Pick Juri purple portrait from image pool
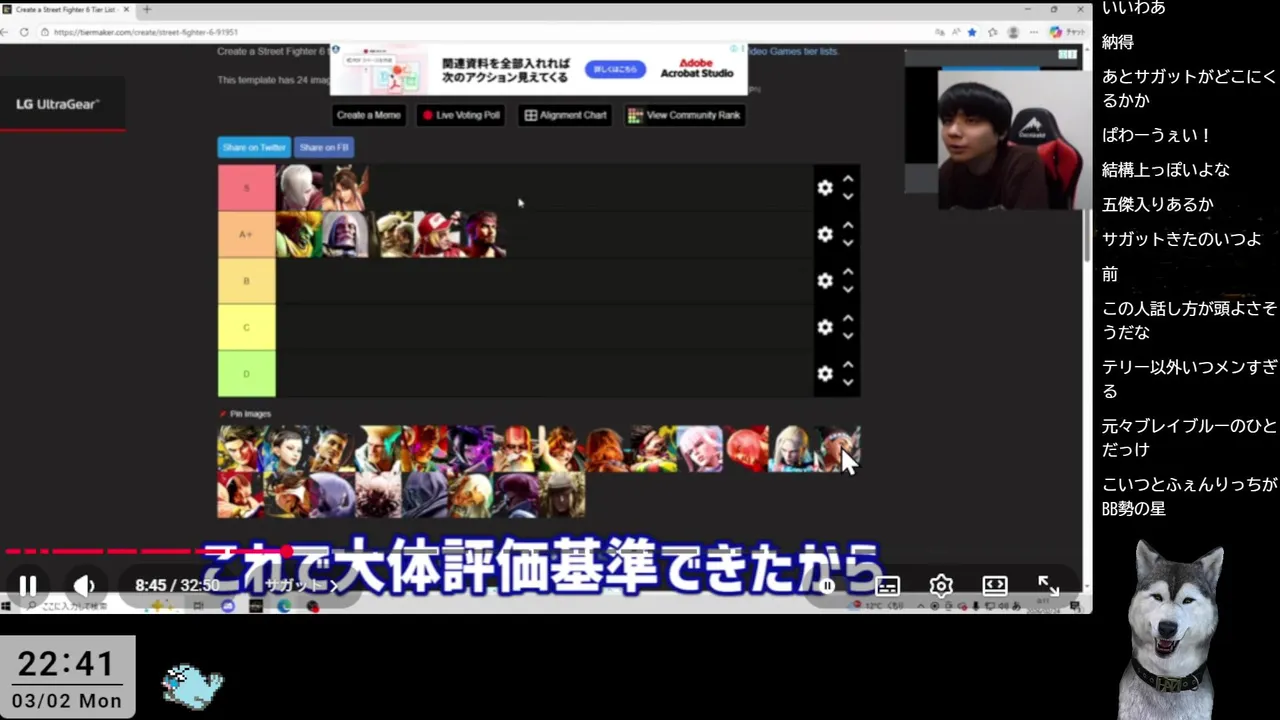This screenshot has height=720, width=1280. pos(471,449)
